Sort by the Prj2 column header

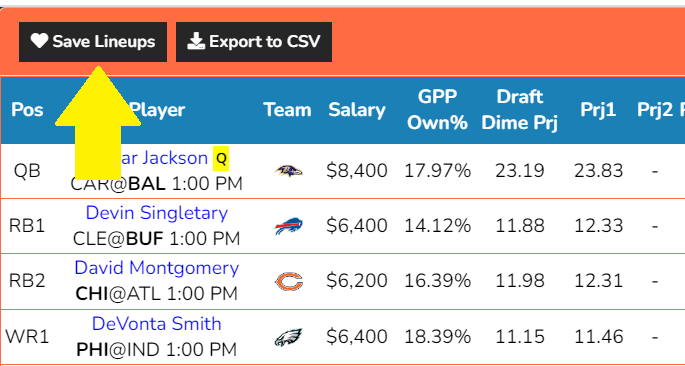[655, 110]
